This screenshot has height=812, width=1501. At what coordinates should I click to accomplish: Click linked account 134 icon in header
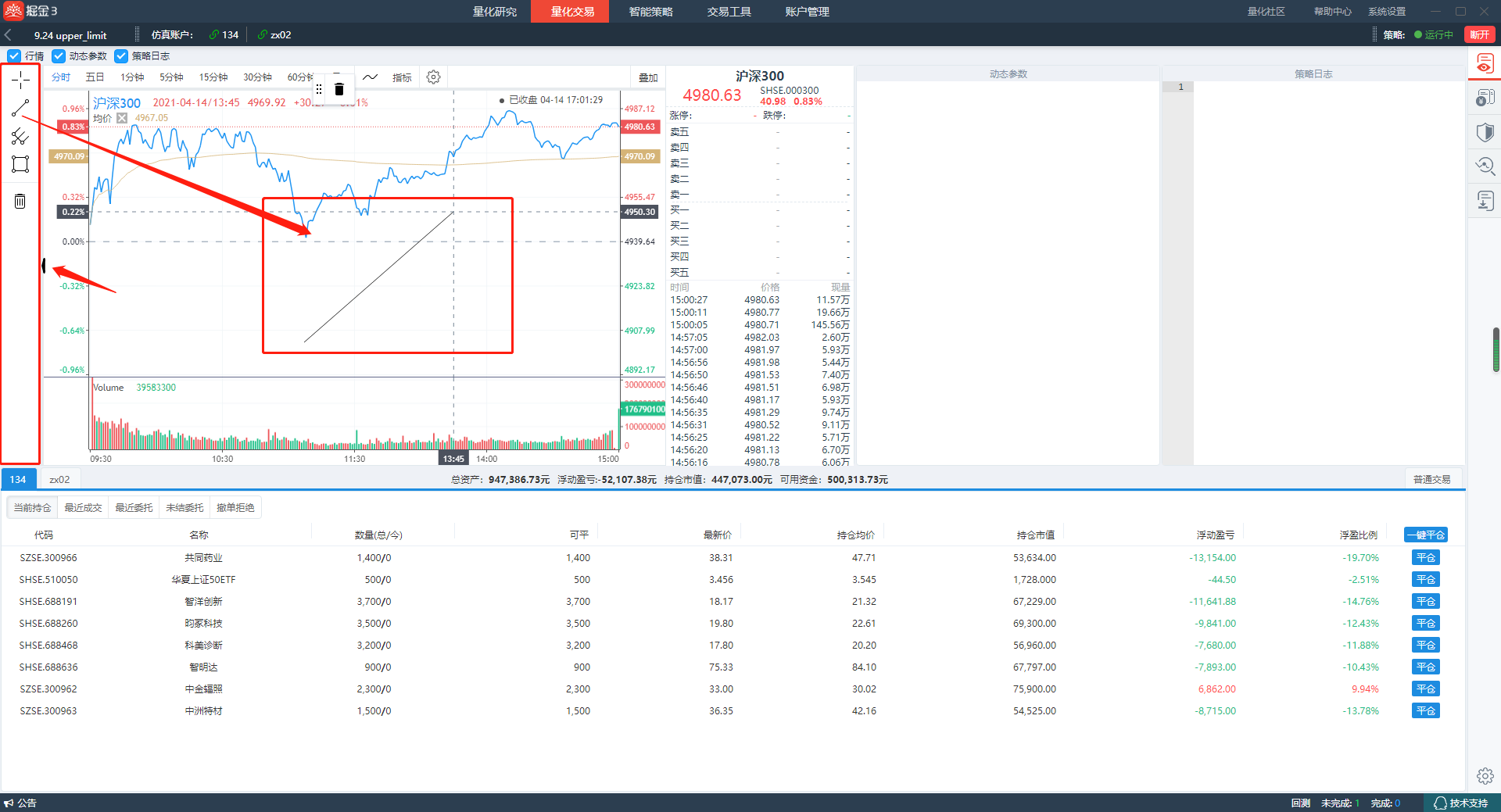tap(224, 35)
